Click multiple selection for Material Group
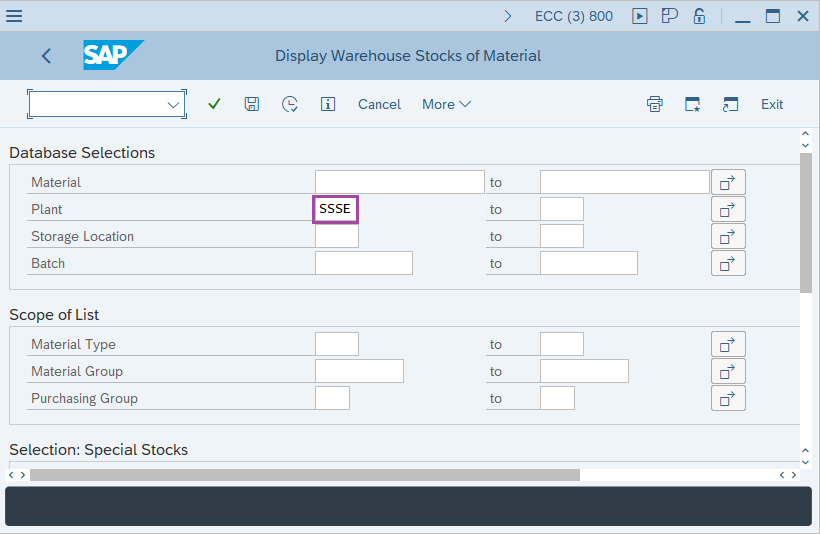Screen dimensions: 820x534 tap(728, 372)
